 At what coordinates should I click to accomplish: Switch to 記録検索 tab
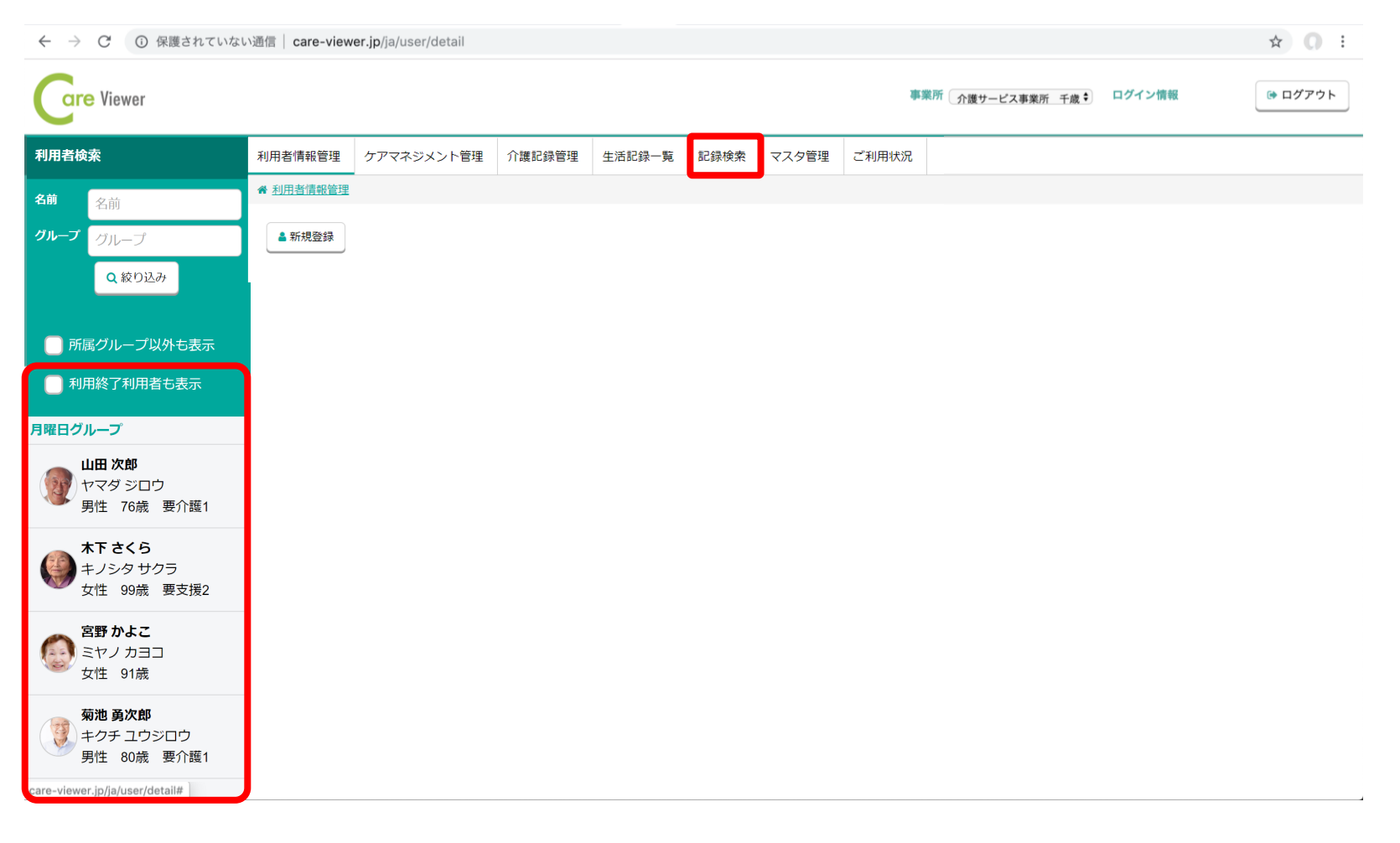(x=722, y=156)
